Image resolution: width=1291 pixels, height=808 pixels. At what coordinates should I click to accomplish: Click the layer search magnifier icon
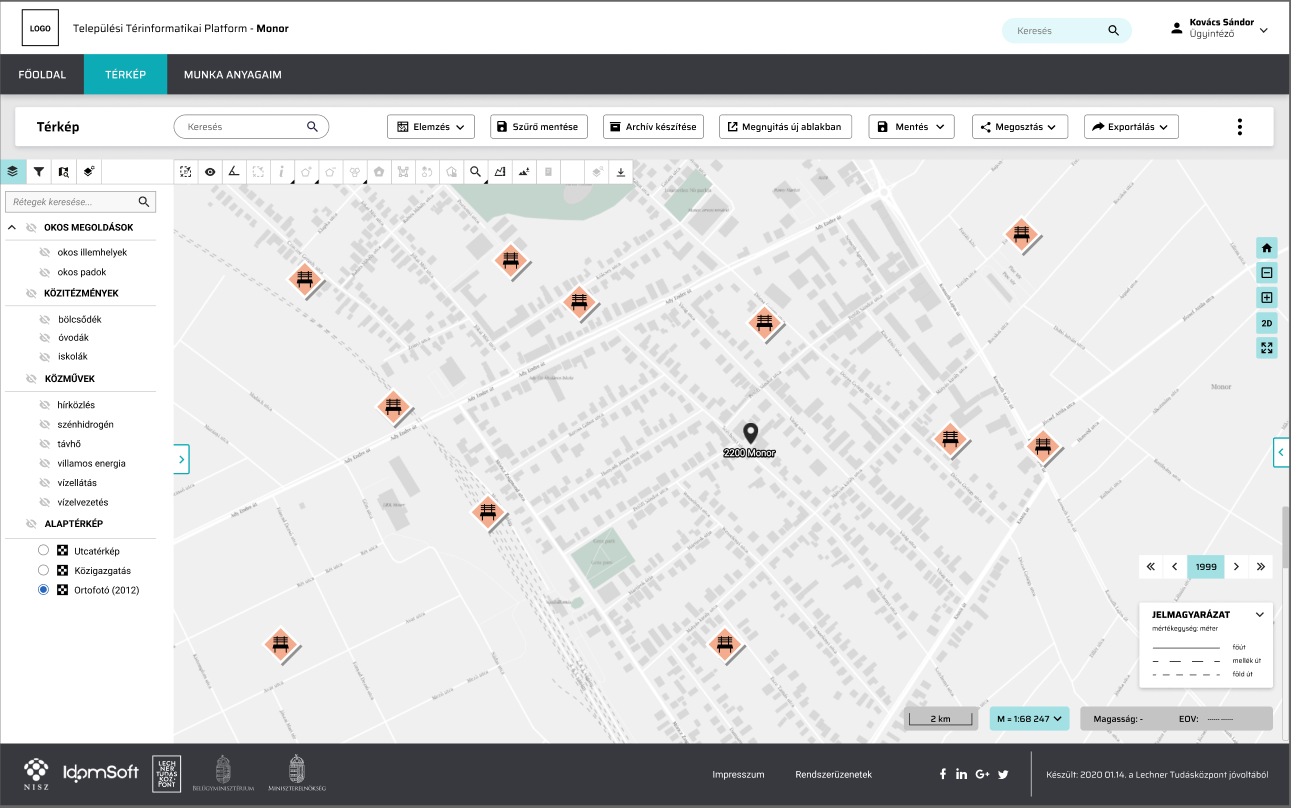144,202
